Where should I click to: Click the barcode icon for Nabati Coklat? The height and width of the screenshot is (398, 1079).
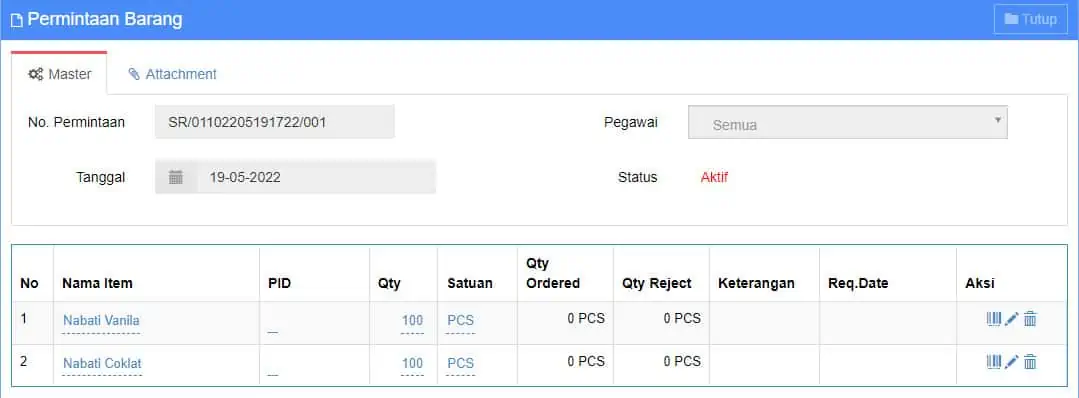point(994,362)
